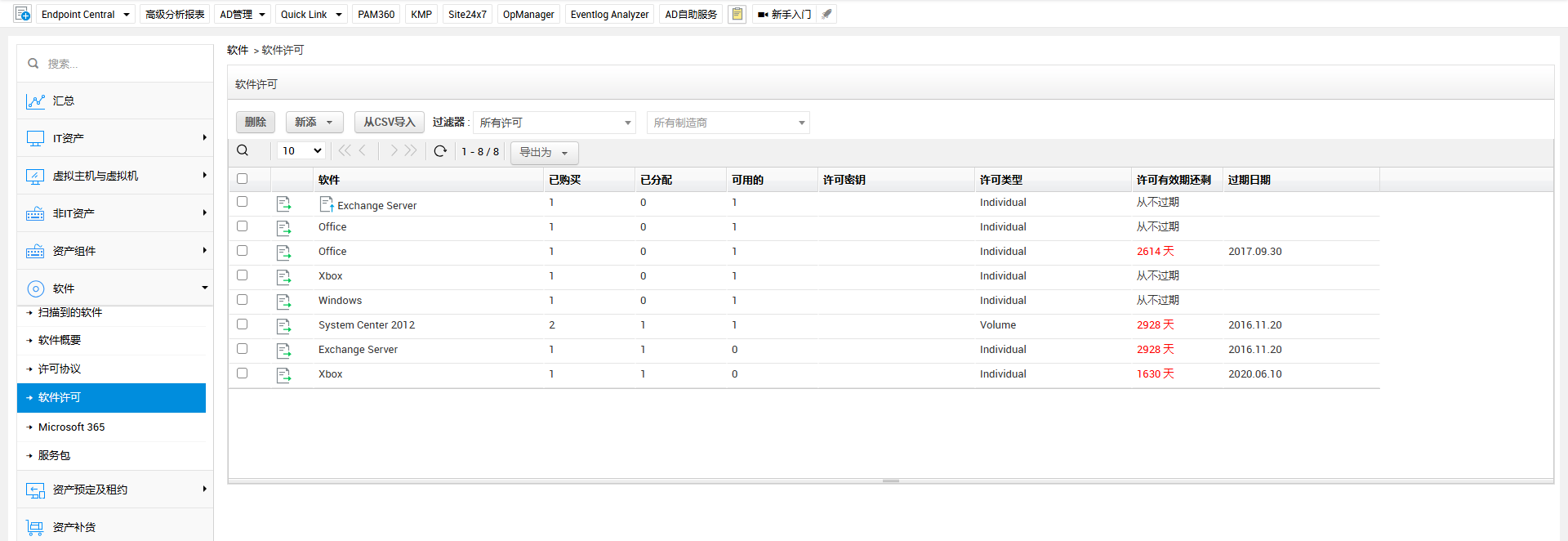Open the 所有制造商 manufacturer dropdown

click(x=728, y=123)
